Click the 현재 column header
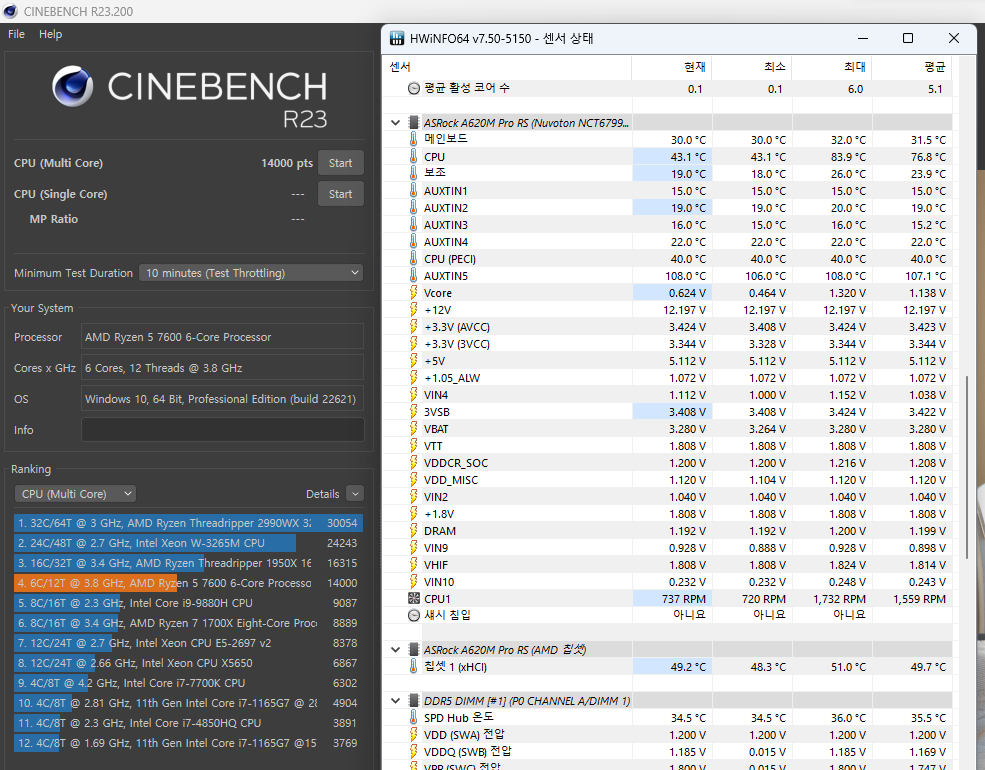This screenshot has height=770, width=985. coord(672,67)
